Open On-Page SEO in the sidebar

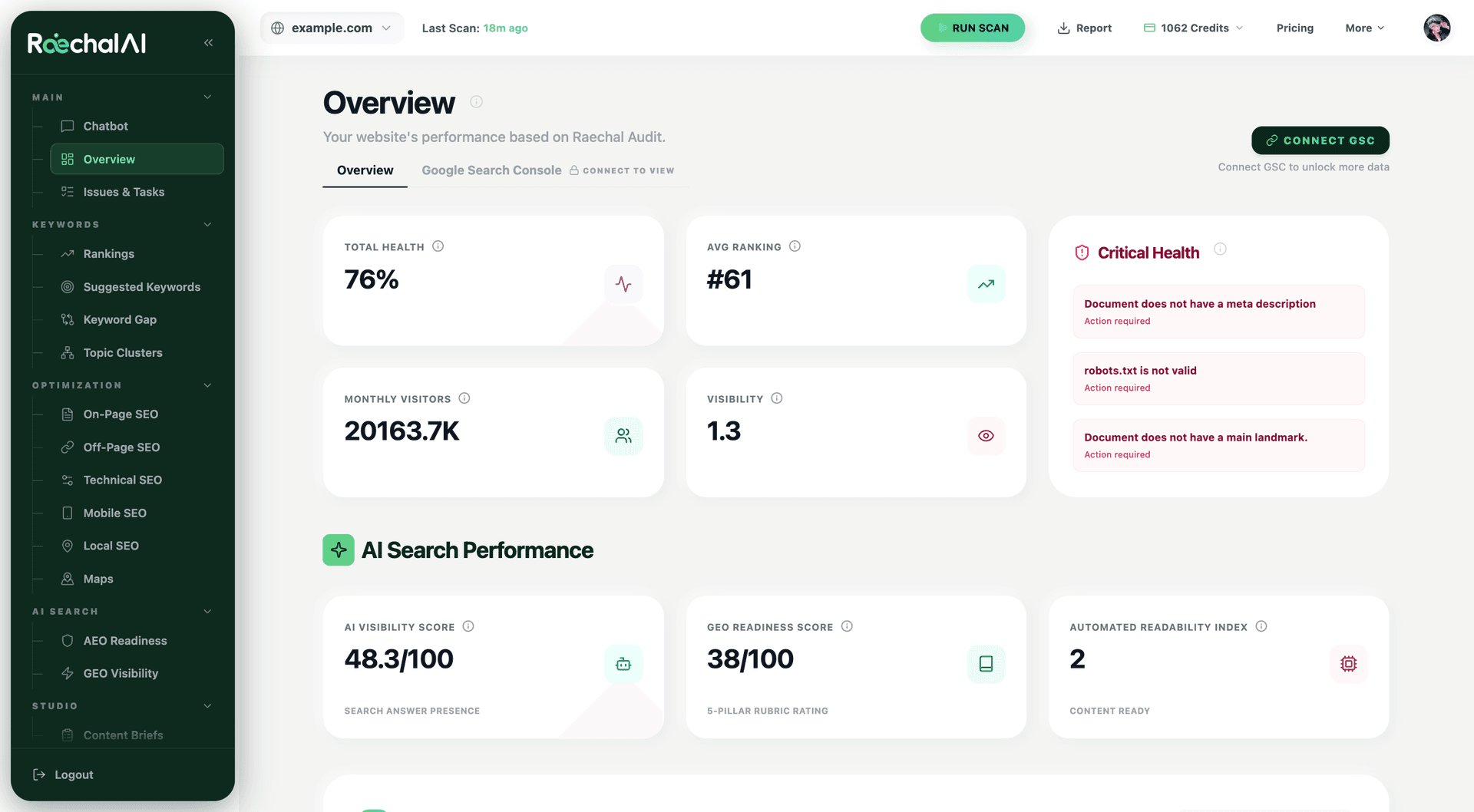[x=137, y=414]
